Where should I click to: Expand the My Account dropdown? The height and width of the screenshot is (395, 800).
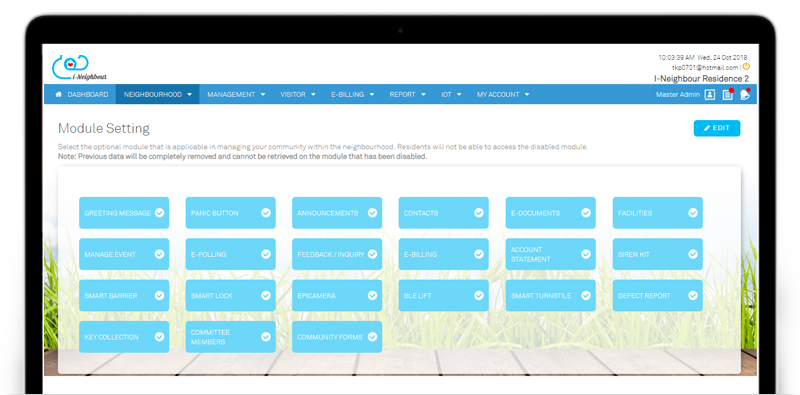tap(503, 94)
